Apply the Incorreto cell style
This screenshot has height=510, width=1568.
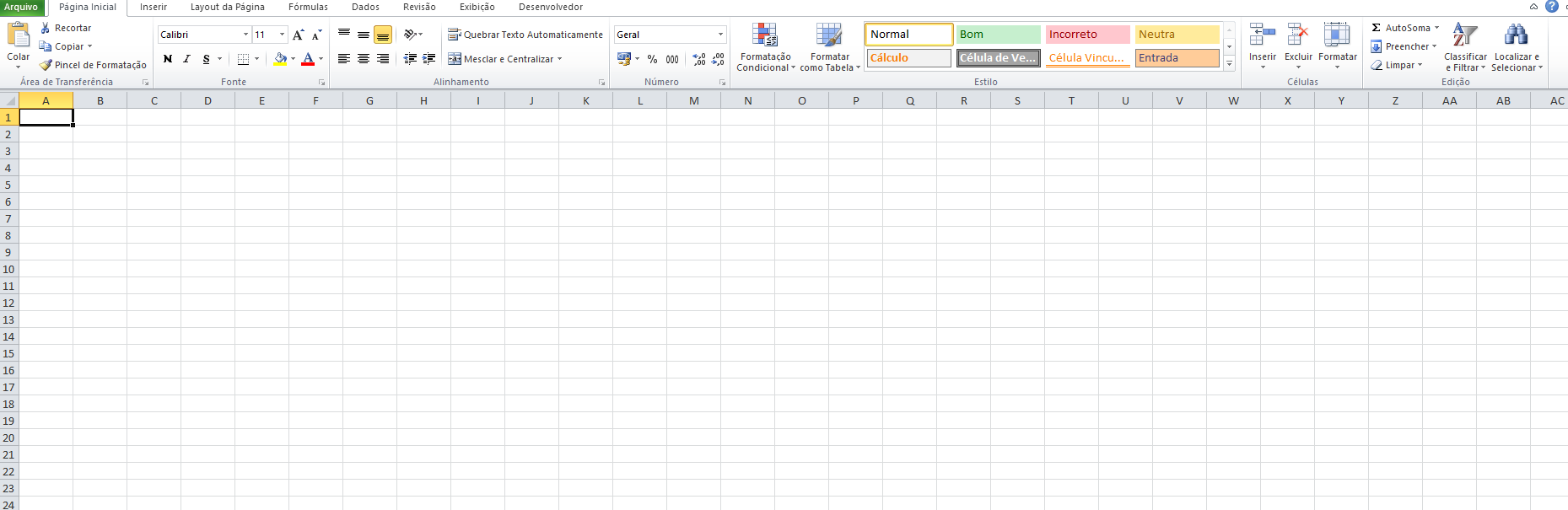(x=1087, y=35)
